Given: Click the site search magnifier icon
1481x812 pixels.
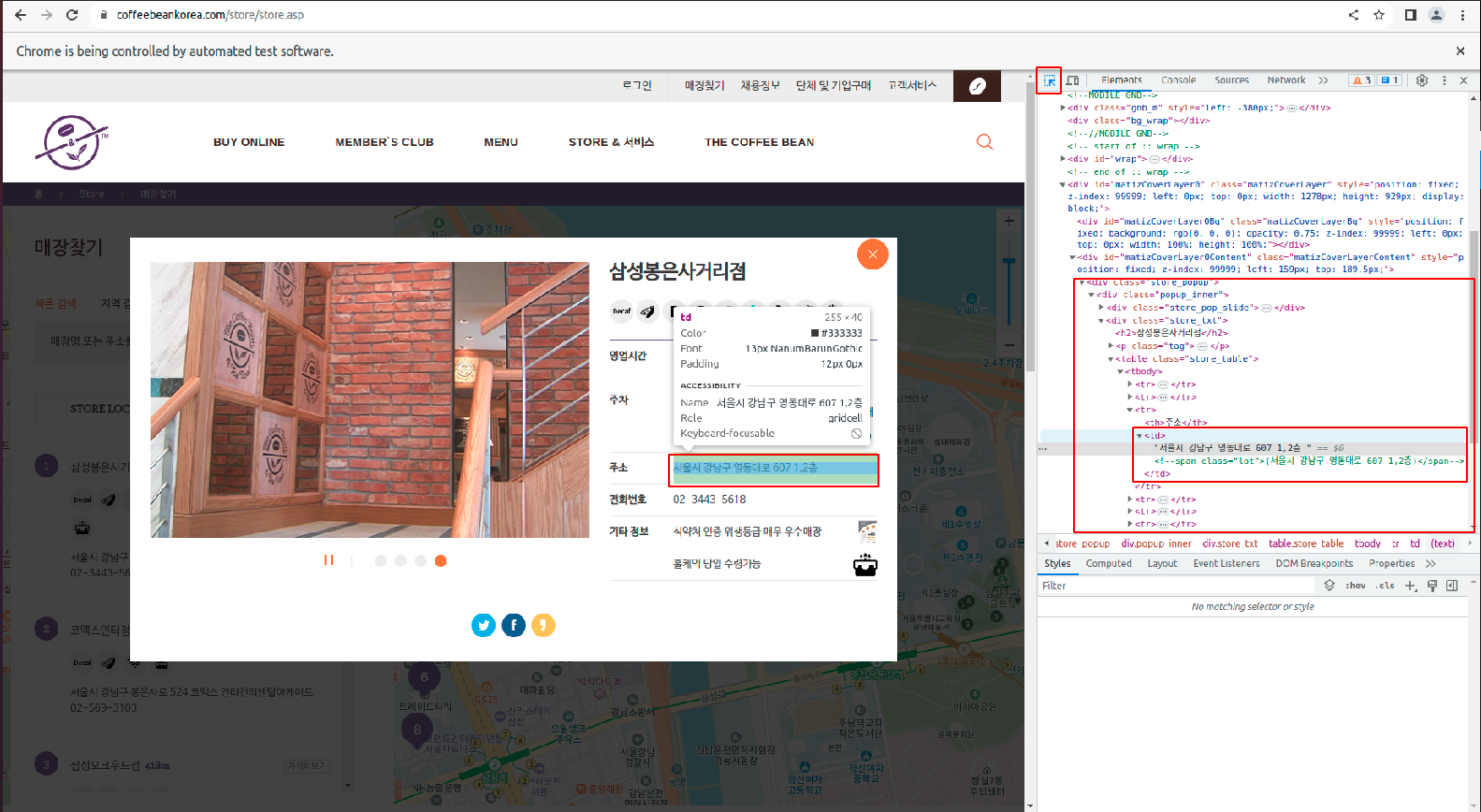Looking at the screenshot, I should pyautogui.click(x=984, y=141).
